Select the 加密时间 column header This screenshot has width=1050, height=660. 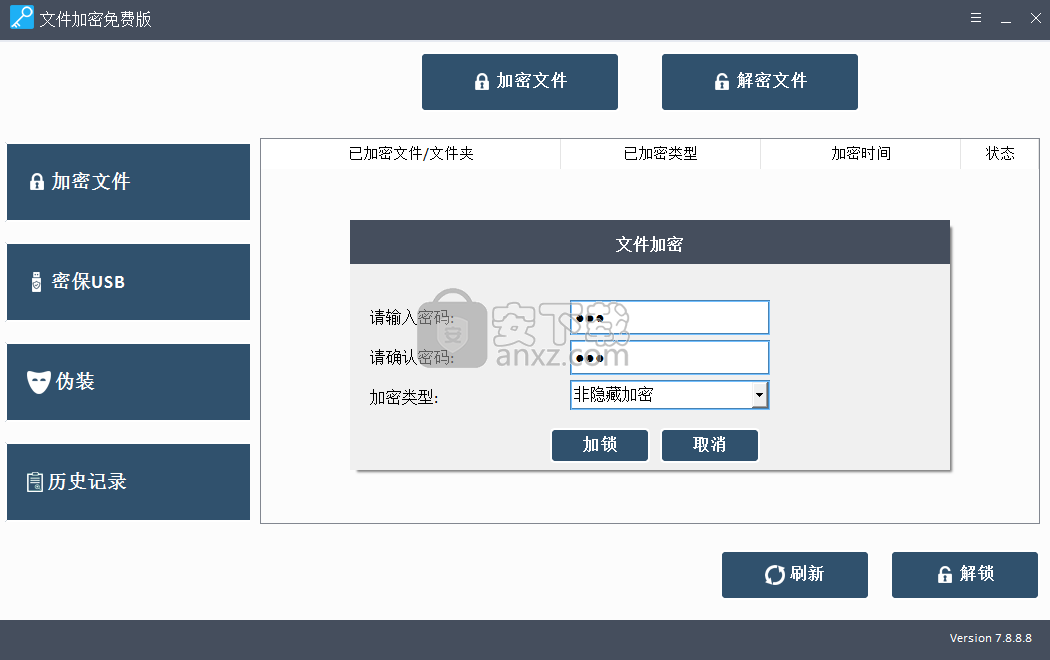(x=860, y=154)
